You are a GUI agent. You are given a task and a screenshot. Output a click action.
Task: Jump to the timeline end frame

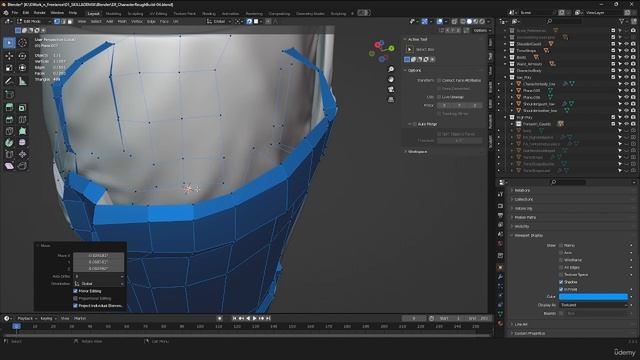268,318
